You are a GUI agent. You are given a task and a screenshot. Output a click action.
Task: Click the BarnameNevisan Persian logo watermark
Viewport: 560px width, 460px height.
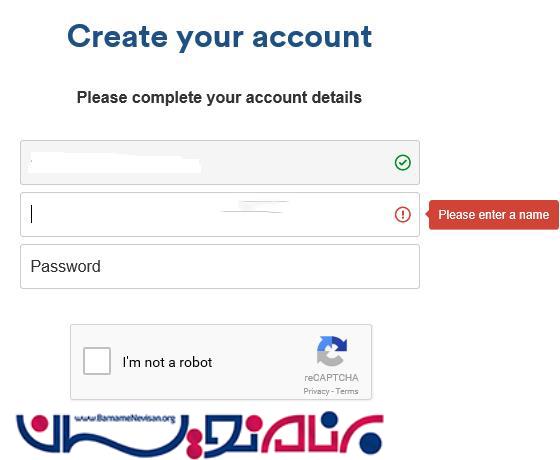coord(200,435)
